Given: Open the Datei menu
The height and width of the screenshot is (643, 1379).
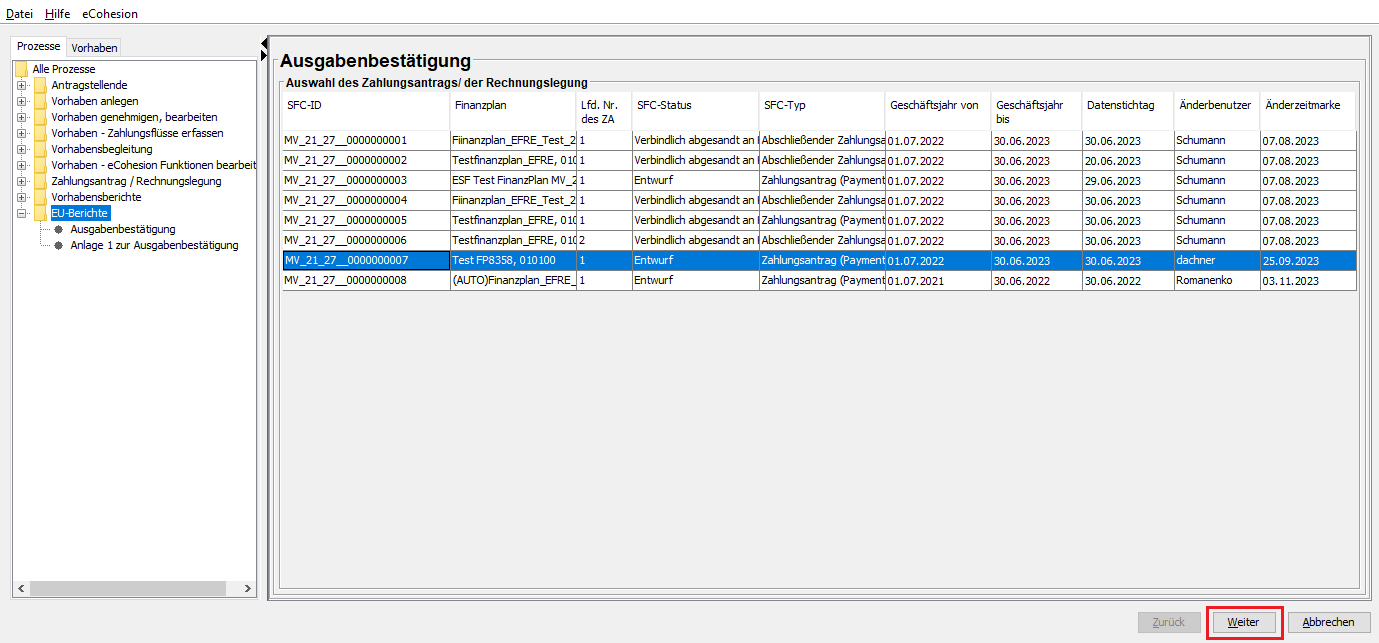Looking at the screenshot, I should click(19, 14).
